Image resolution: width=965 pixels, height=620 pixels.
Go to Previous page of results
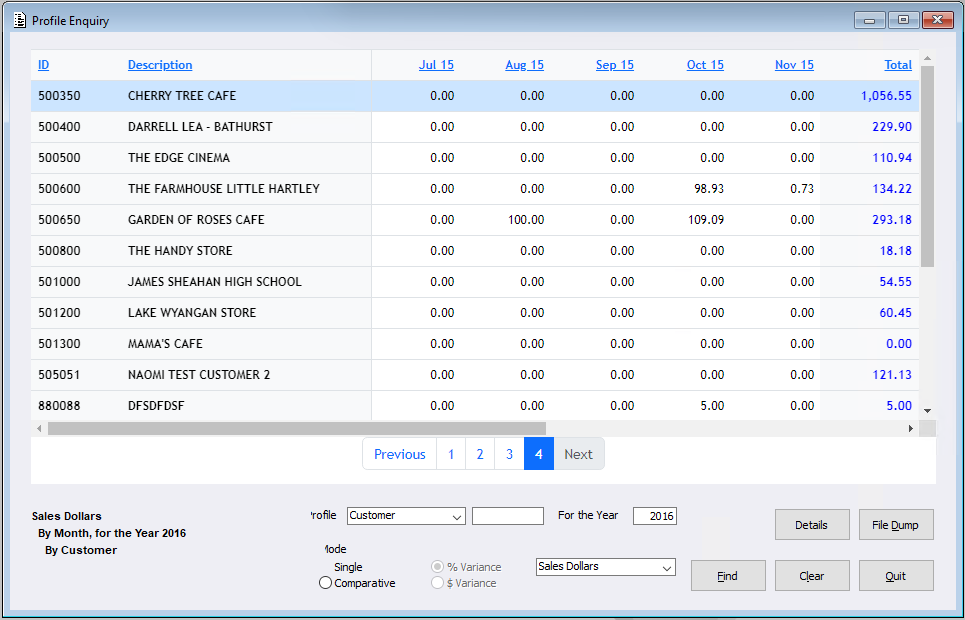[x=399, y=454]
